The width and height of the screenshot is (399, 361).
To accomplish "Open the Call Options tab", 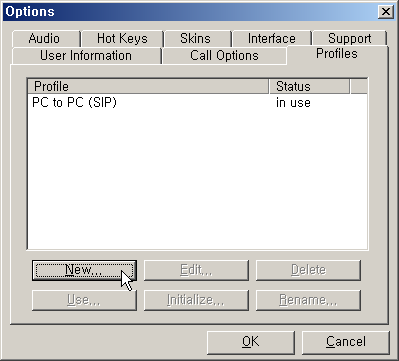I will (224, 55).
